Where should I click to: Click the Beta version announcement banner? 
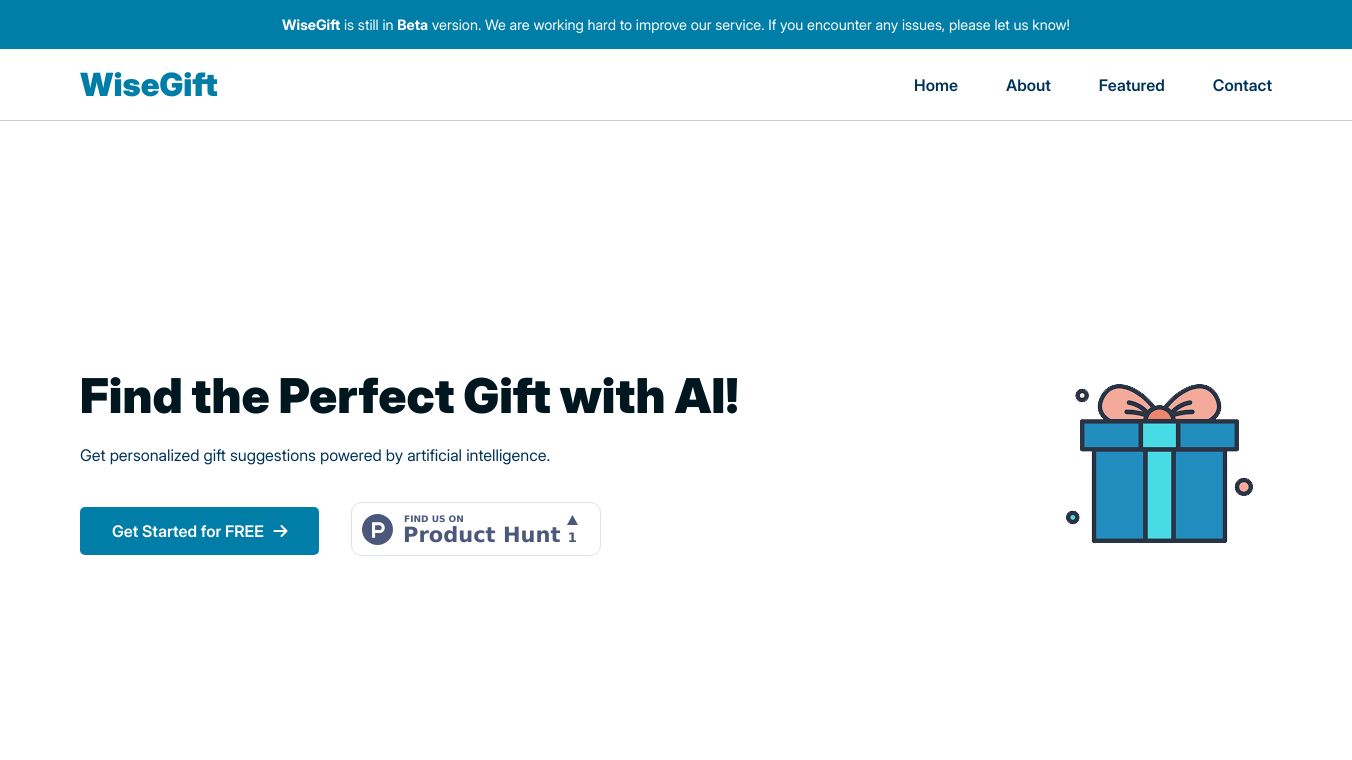(x=676, y=25)
